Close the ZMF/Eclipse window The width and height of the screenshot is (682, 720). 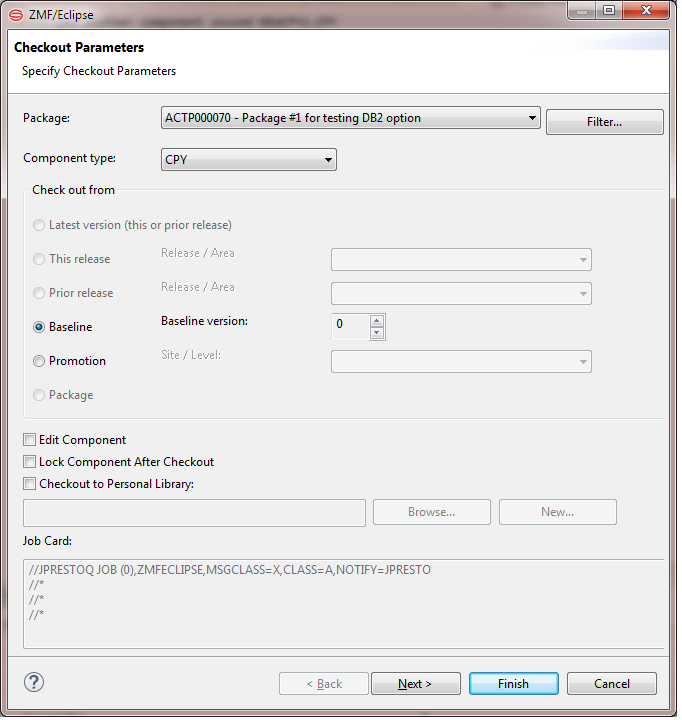(646, 11)
